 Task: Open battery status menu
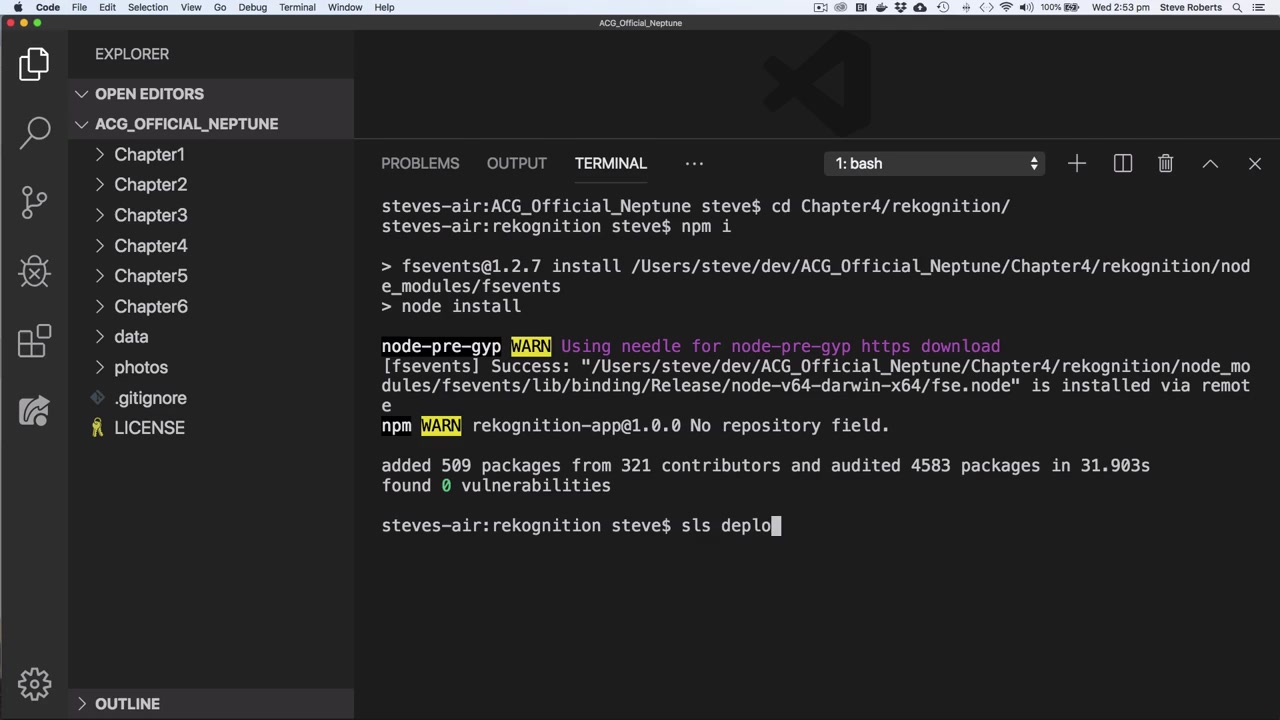pos(1061,7)
